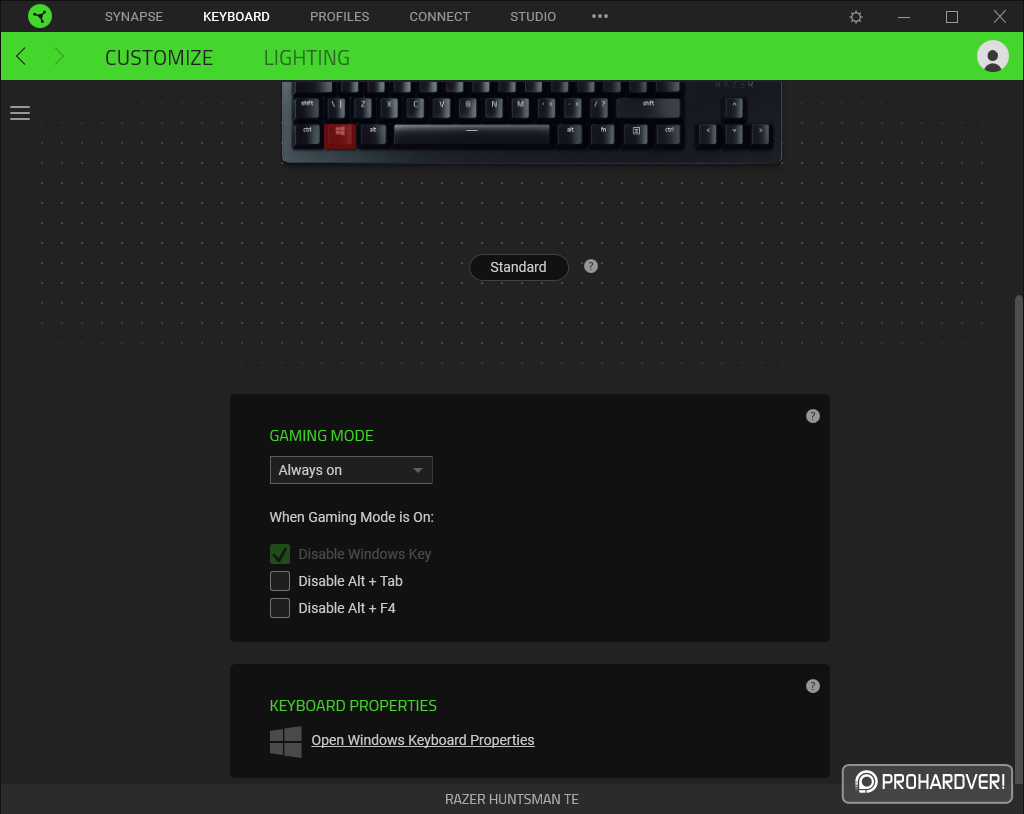Select the right alt key on keyboard
Viewport: 1024px width, 814px height.
569,133
